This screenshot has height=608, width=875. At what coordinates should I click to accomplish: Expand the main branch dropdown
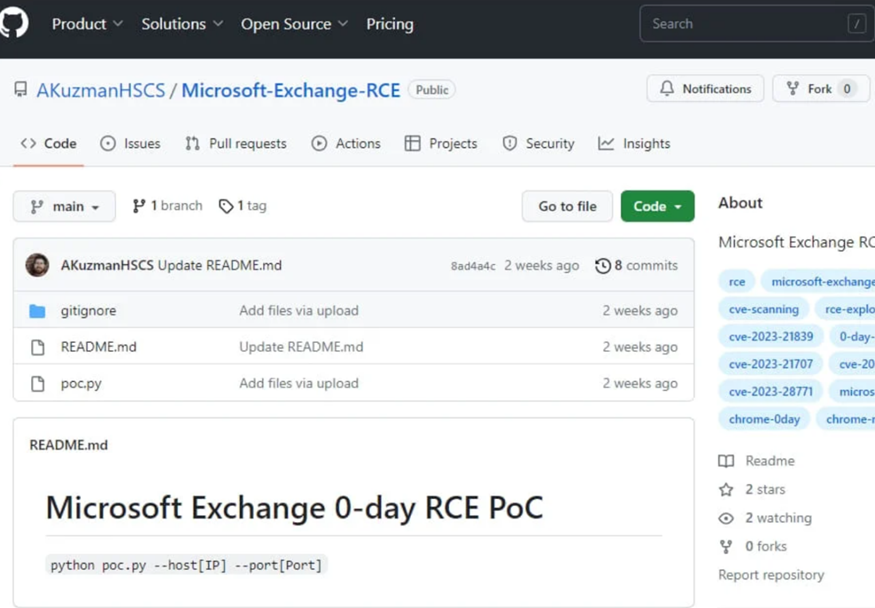point(64,206)
